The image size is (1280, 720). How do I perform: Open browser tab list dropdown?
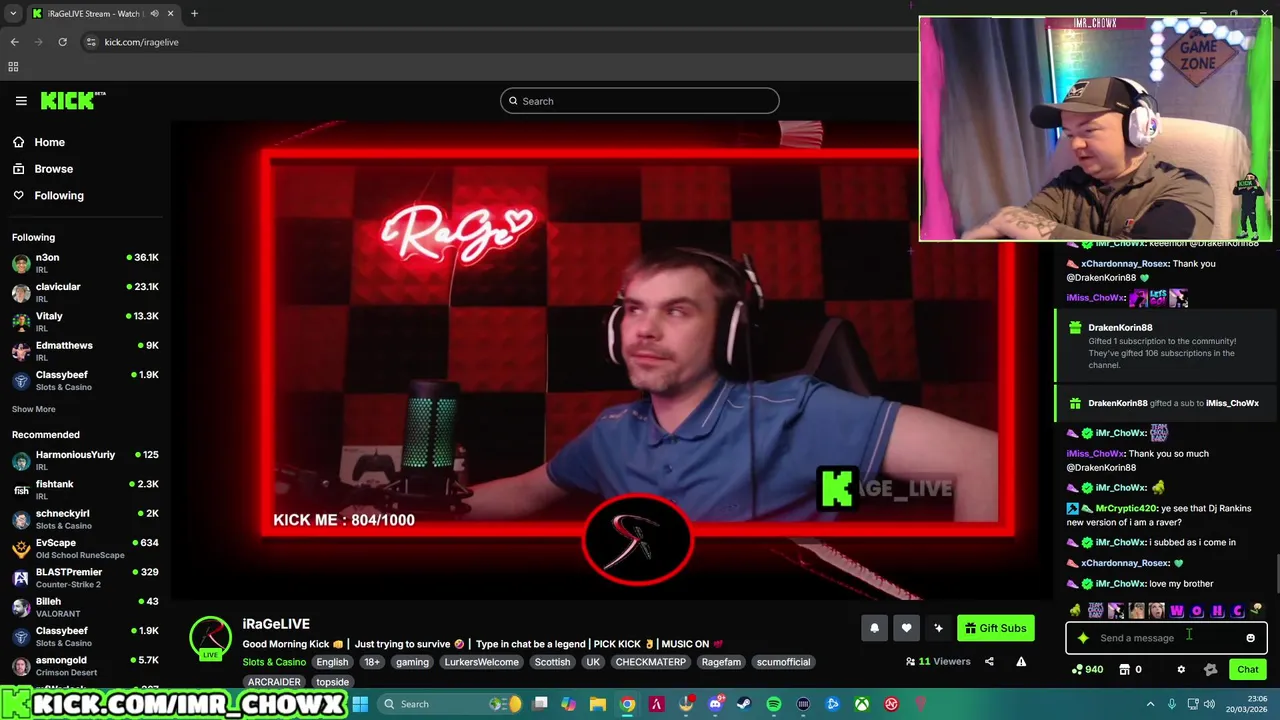(13, 14)
